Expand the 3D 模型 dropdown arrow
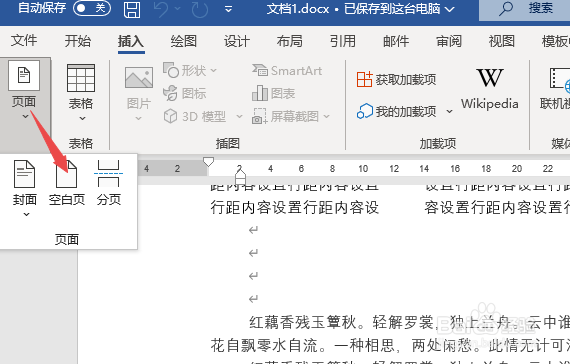The height and width of the screenshot is (364, 570). 240,117
